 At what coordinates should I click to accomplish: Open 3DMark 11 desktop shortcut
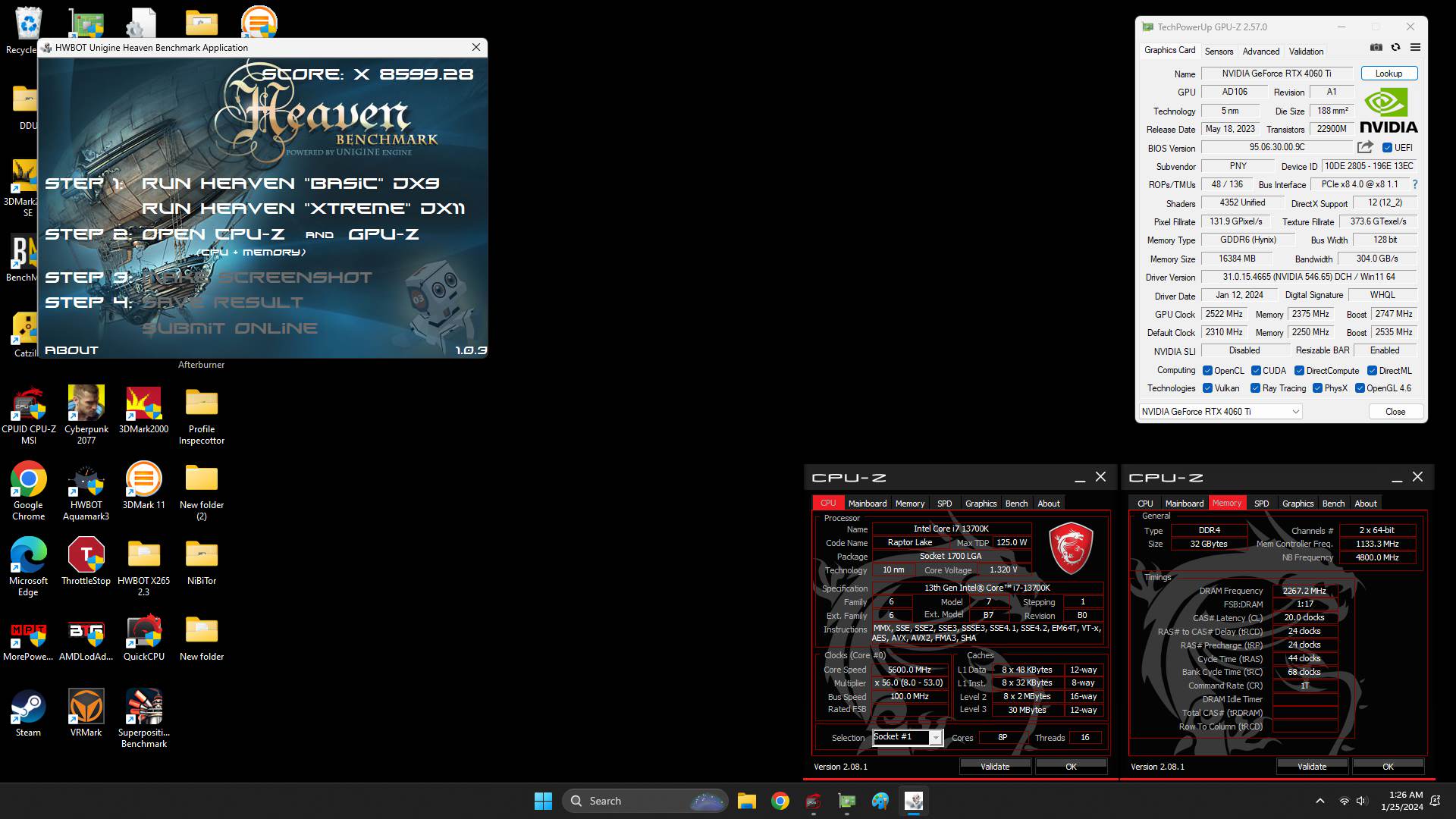(x=144, y=485)
